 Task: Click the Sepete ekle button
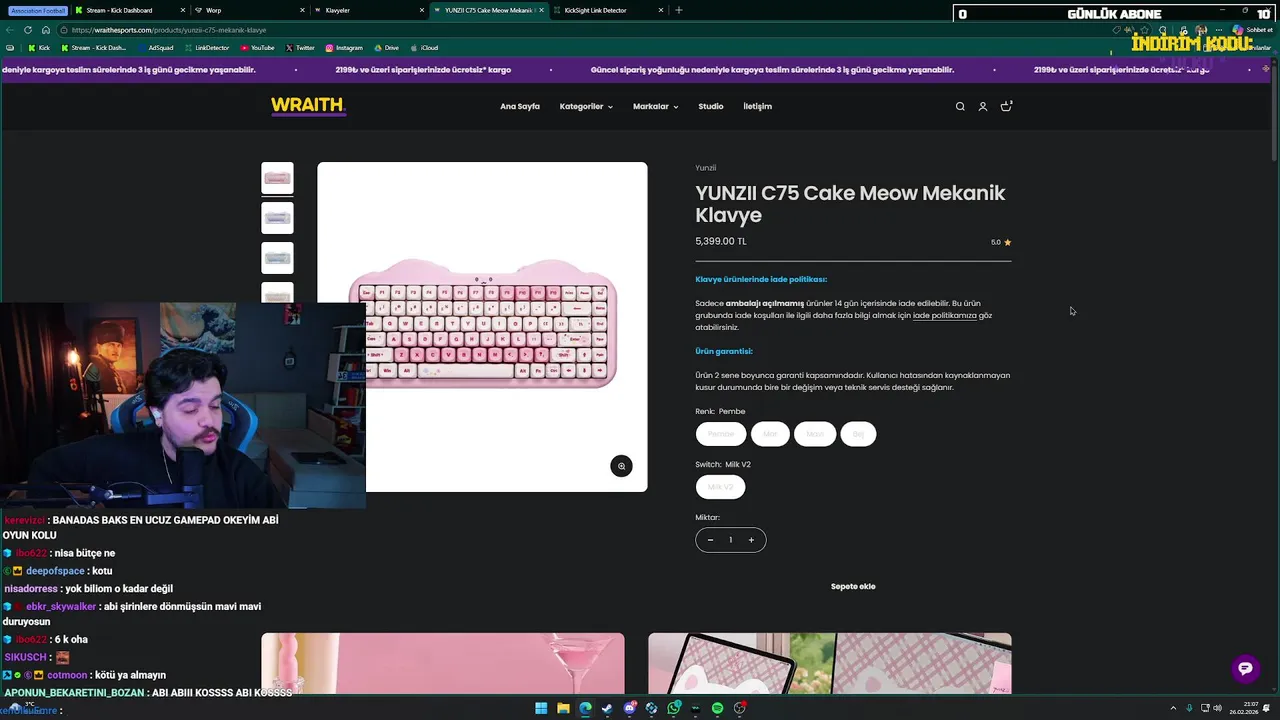853,586
